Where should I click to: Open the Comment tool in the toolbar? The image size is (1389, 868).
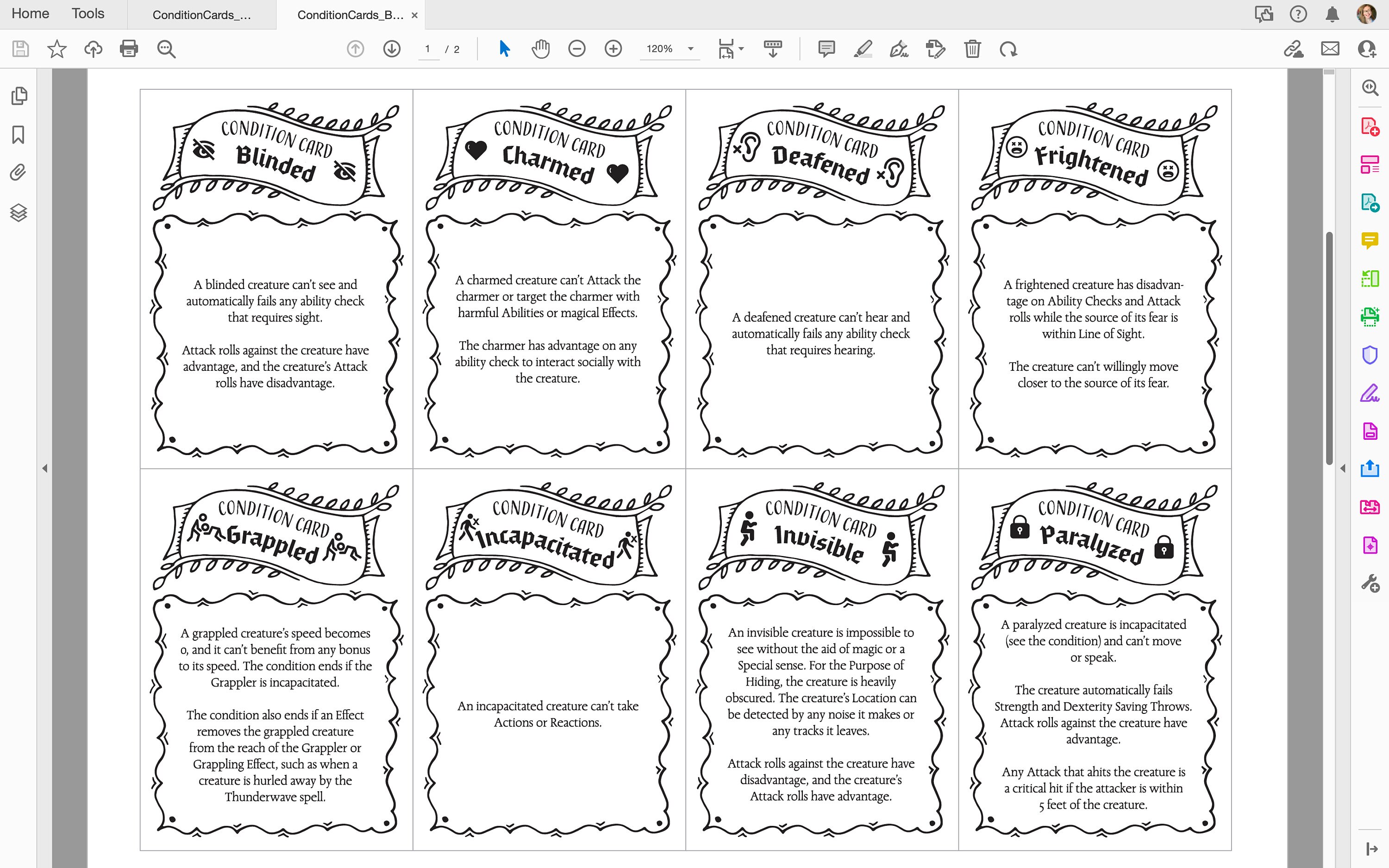tap(827, 49)
